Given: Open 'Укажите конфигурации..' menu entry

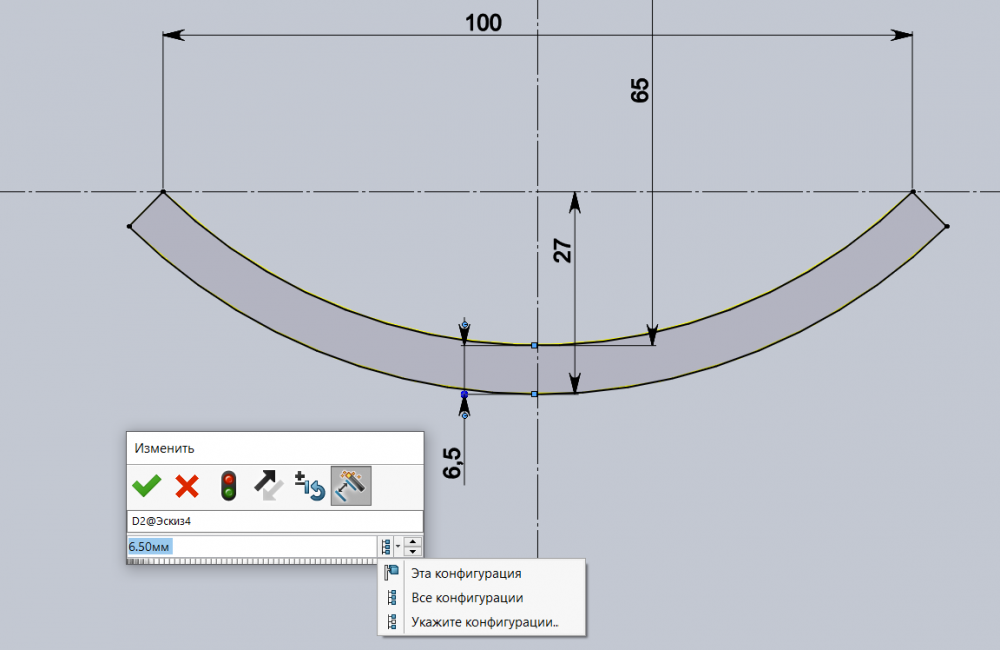Looking at the screenshot, I should coord(484,622).
